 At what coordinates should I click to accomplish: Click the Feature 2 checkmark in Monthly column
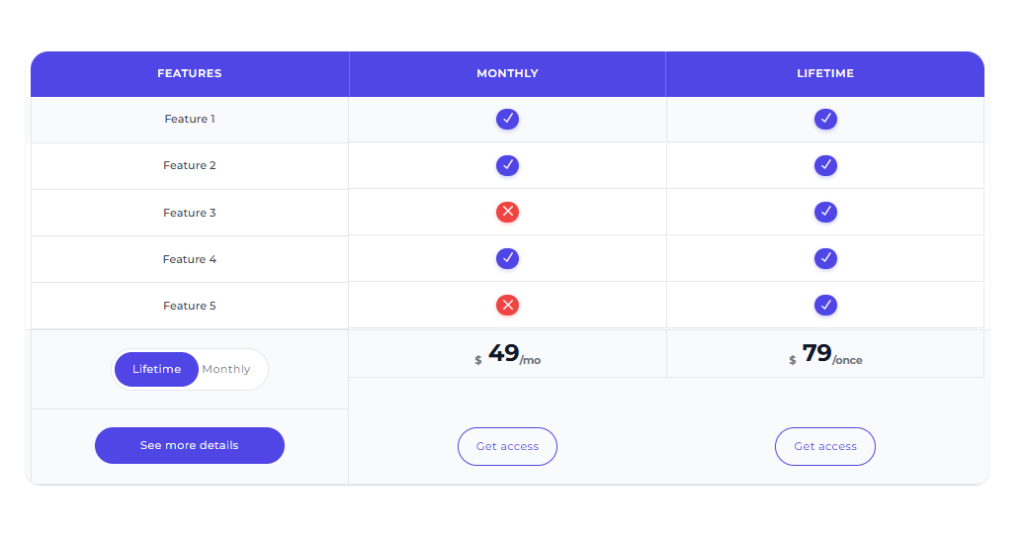(x=507, y=165)
